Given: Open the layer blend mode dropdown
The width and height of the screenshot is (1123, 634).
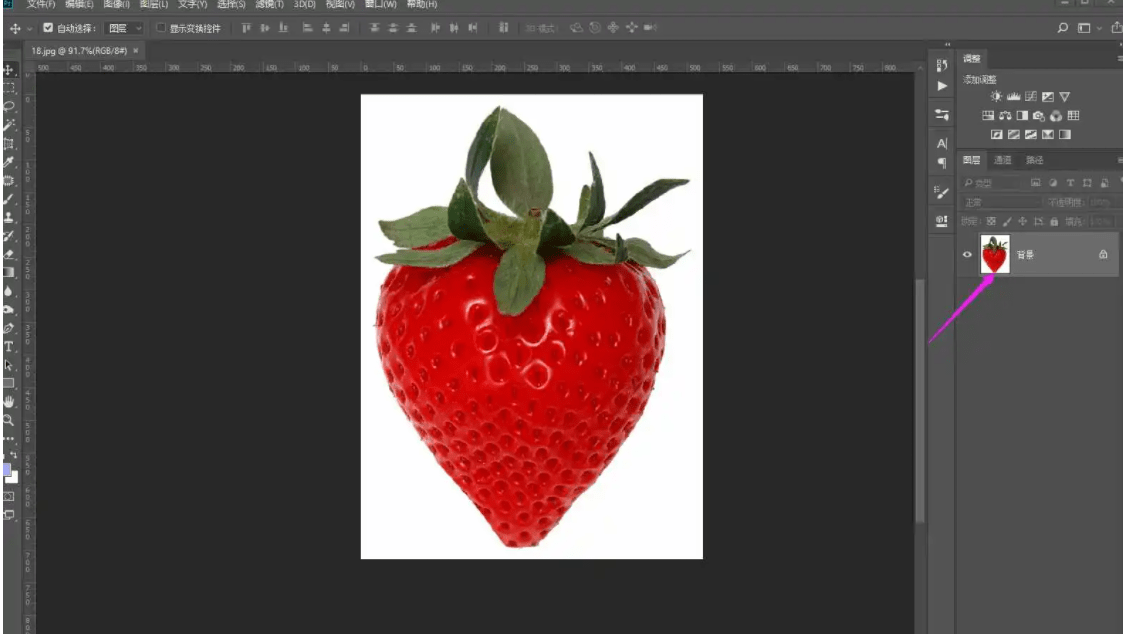Looking at the screenshot, I should click(1001, 203).
